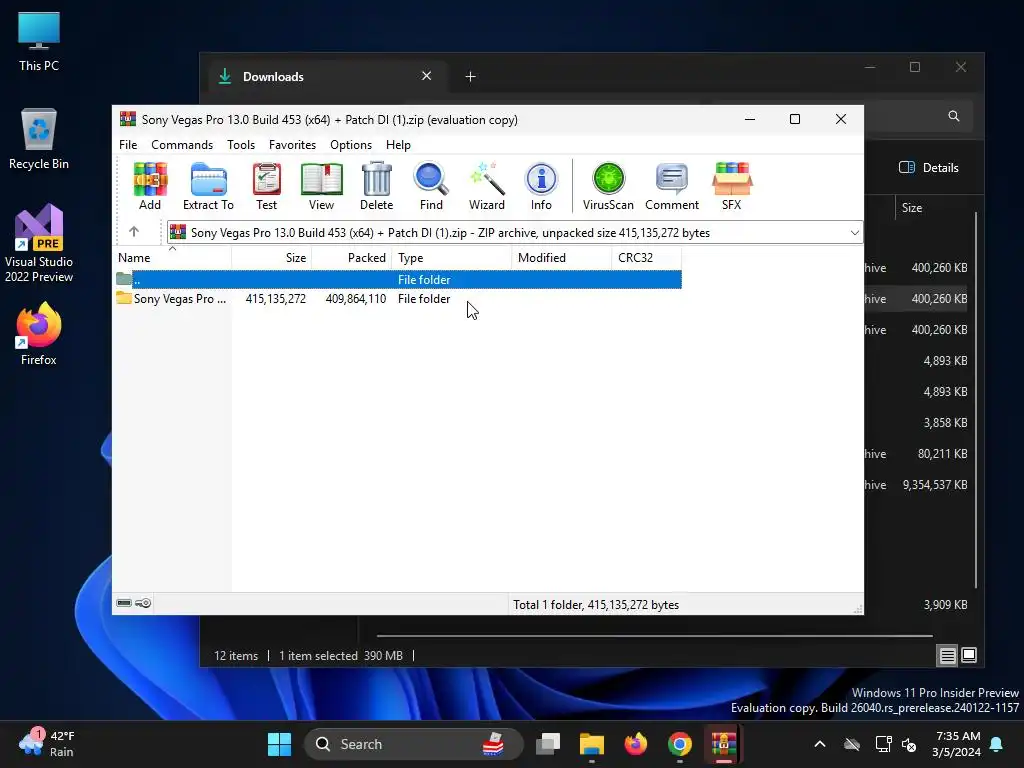This screenshot has width=1024, height=768.
Task: Click the SFX toolbar icon
Action: [x=732, y=186]
